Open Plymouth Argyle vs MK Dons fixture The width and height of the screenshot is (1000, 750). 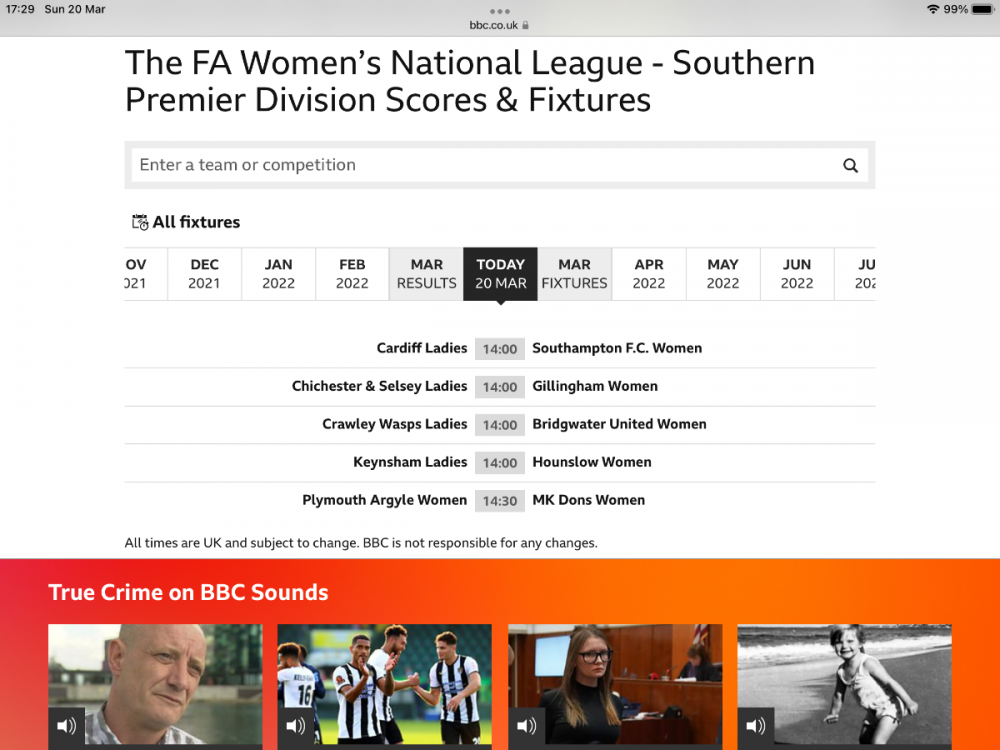pyautogui.click(x=499, y=501)
